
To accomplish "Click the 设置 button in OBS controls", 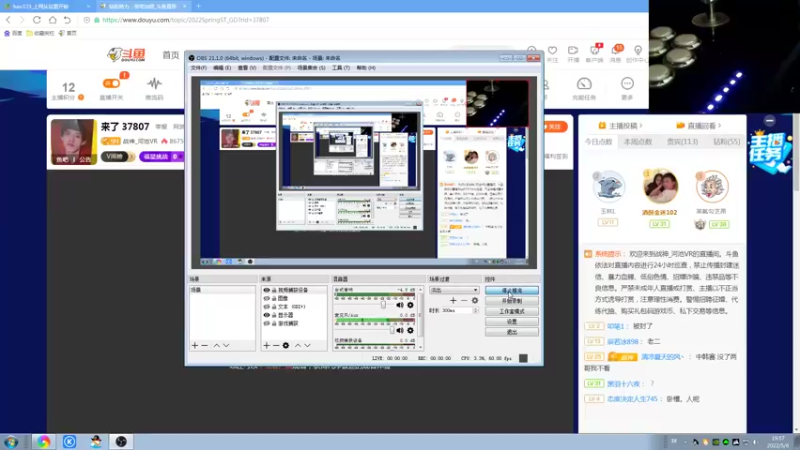I will 511,321.
